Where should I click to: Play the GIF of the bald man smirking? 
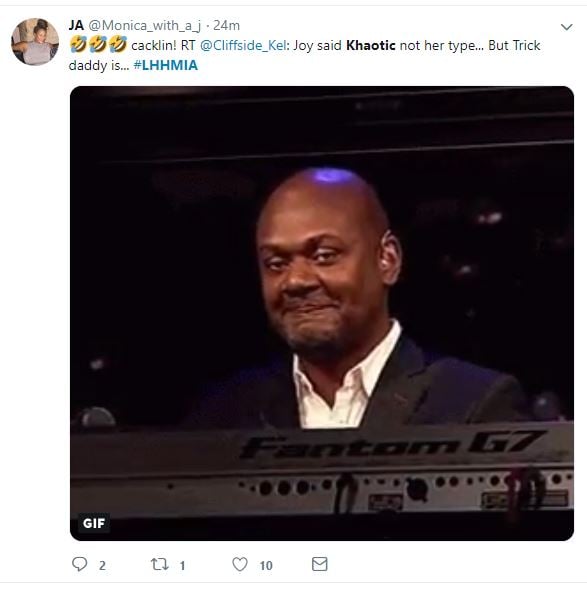click(x=322, y=313)
